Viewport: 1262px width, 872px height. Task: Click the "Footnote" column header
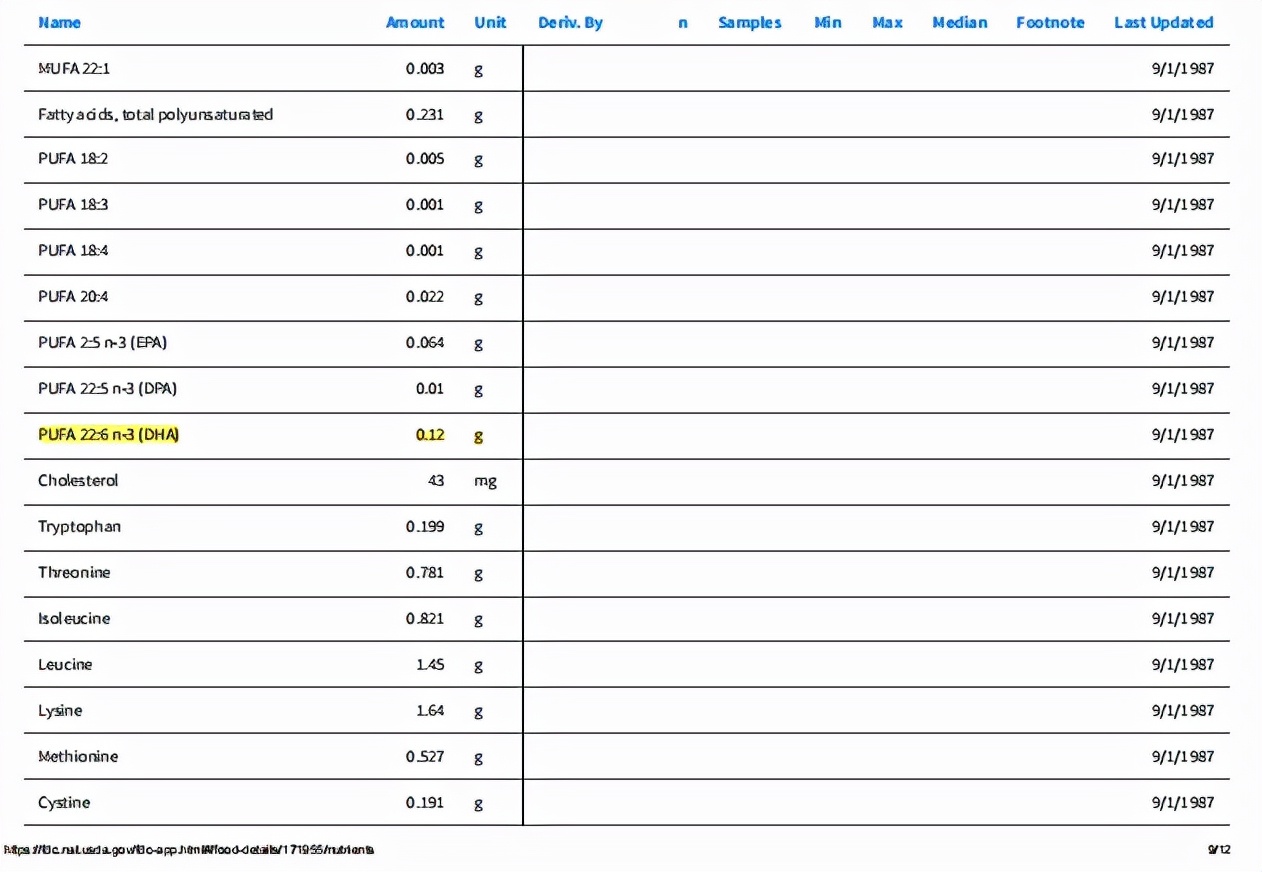point(1050,22)
